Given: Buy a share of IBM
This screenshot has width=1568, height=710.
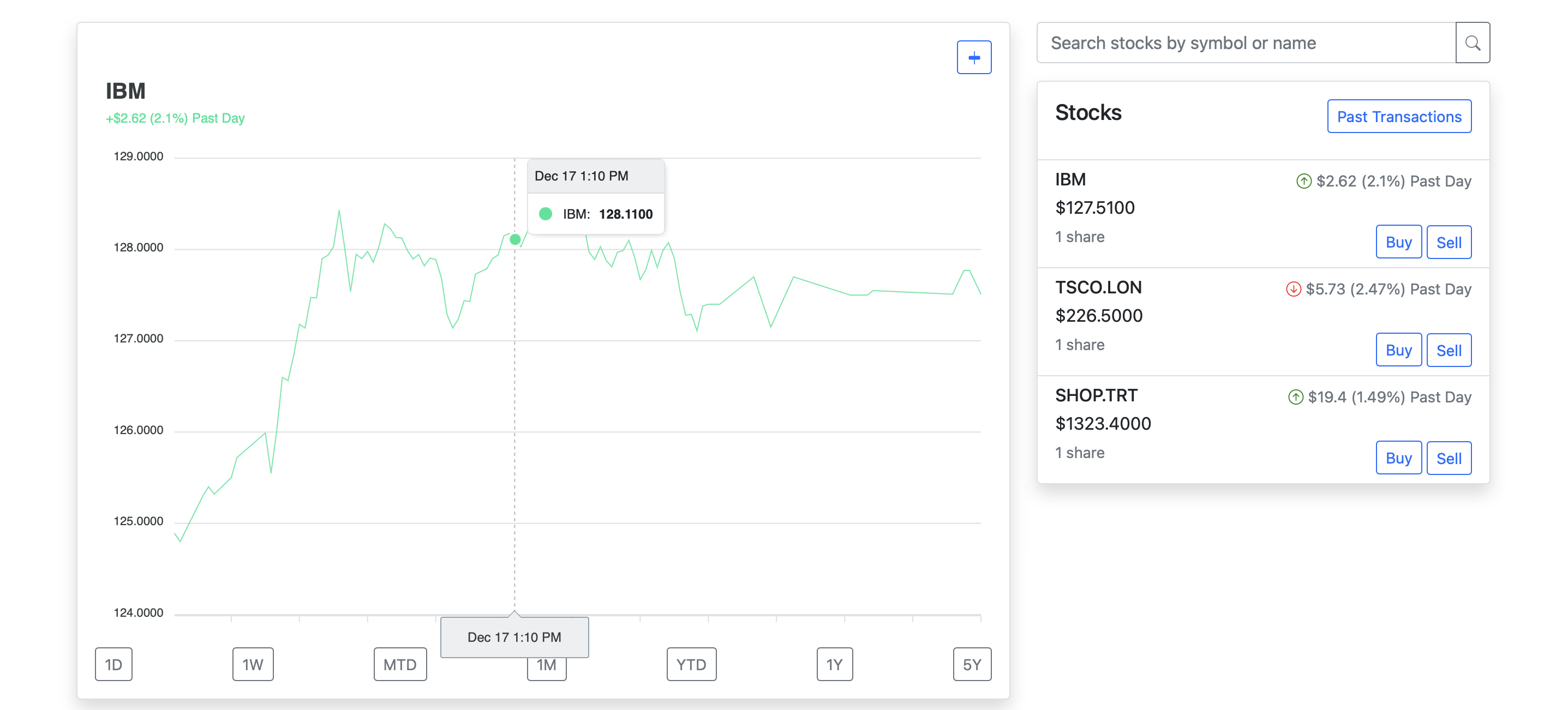Looking at the screenshot, I should (1398, 242).
